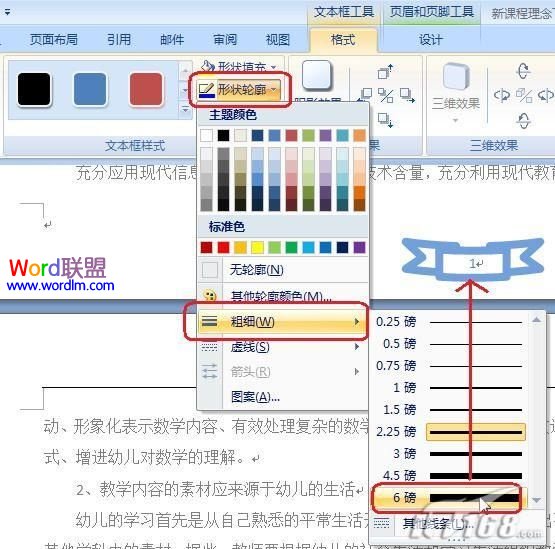Switch to the 视图 tab
Viewport: 555px width, 549px height.
tap(278, 39)
